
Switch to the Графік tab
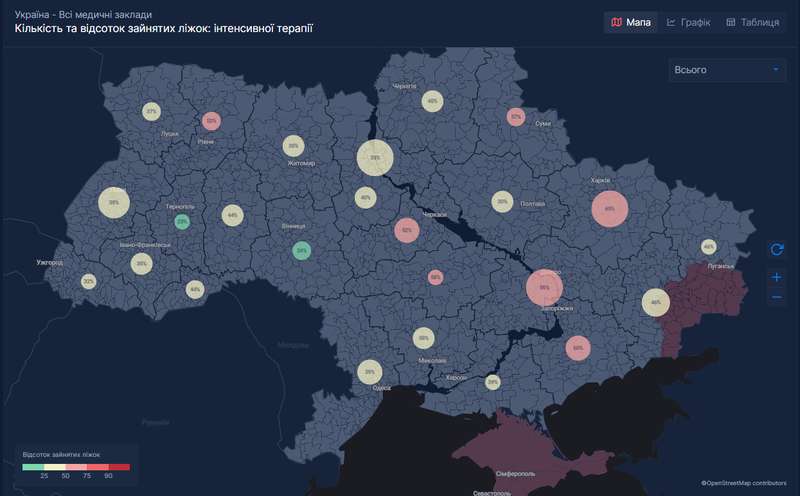pyautogui.click(x=688, y=22)
